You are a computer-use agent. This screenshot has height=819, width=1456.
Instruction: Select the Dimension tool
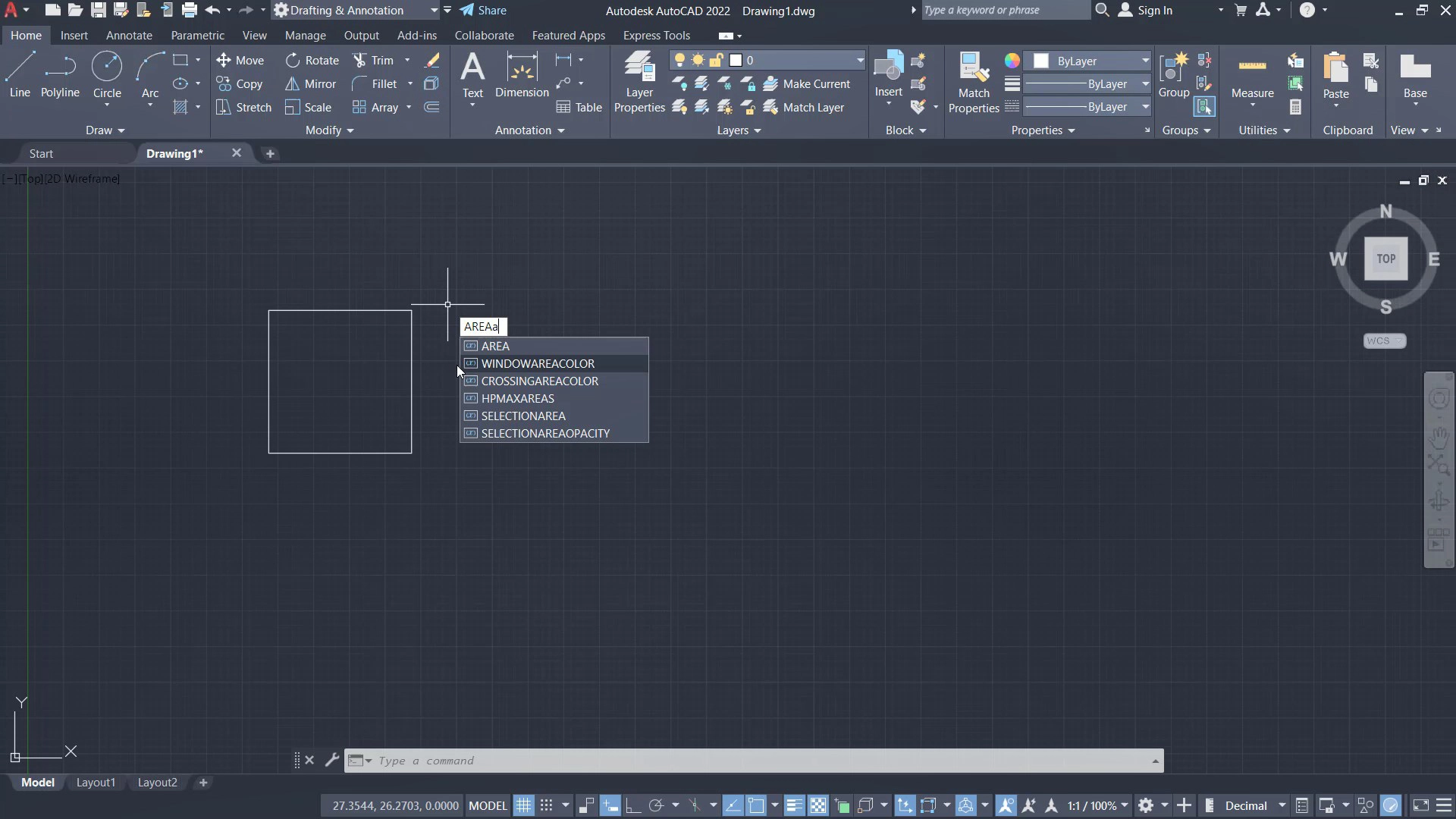pos(522,75)
